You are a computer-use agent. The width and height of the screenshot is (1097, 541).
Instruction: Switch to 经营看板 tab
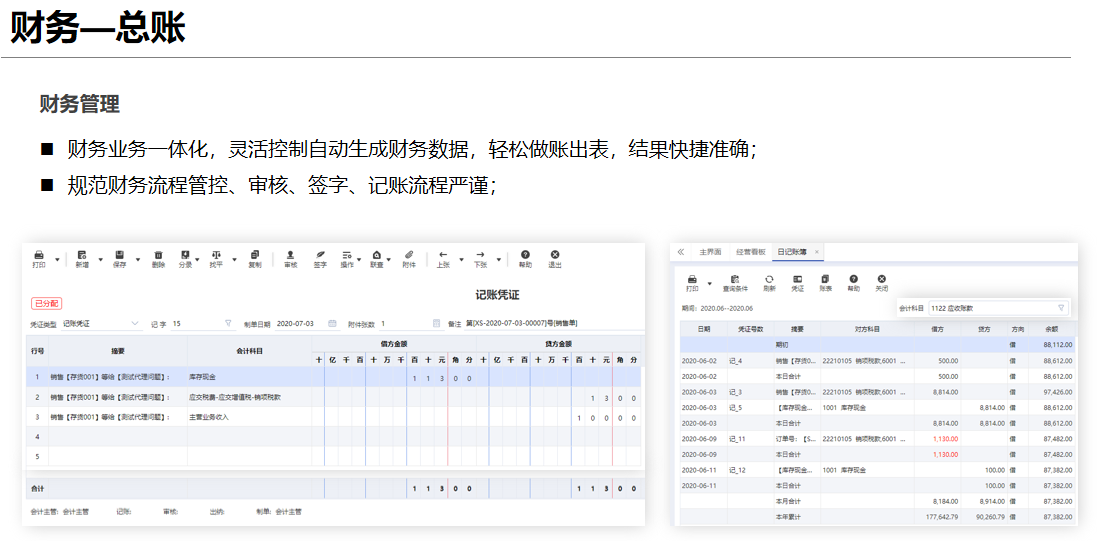tap(751, 252)
